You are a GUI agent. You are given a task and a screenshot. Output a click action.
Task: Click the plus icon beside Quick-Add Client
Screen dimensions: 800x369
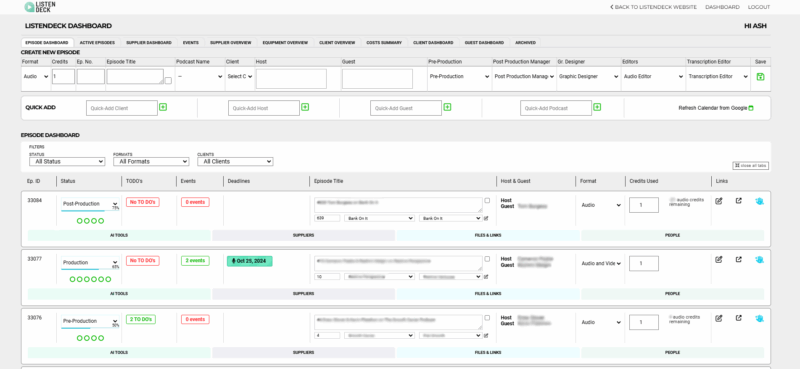(163, 107)
